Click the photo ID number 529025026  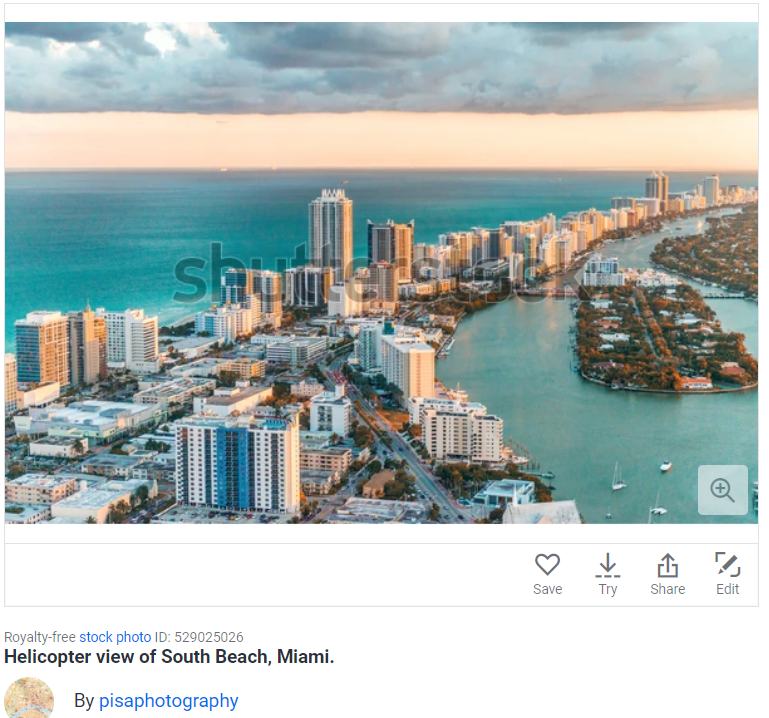click(x=209, y=637)
